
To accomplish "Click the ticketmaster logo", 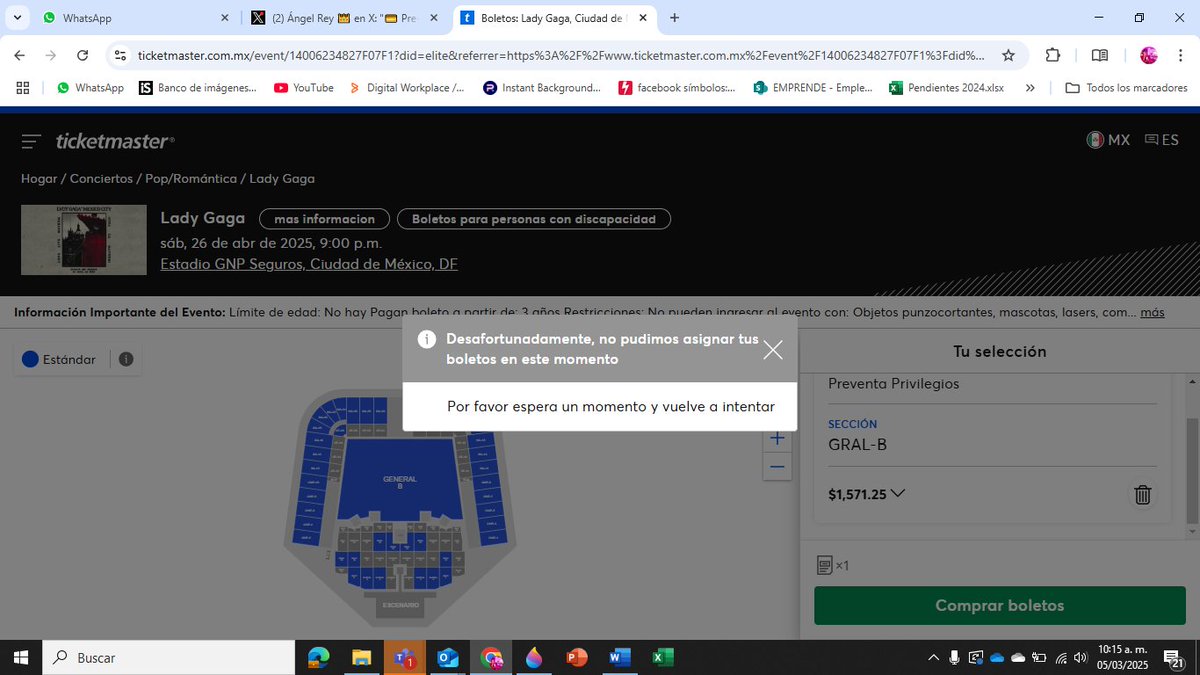I will click(x=115, y=141).
